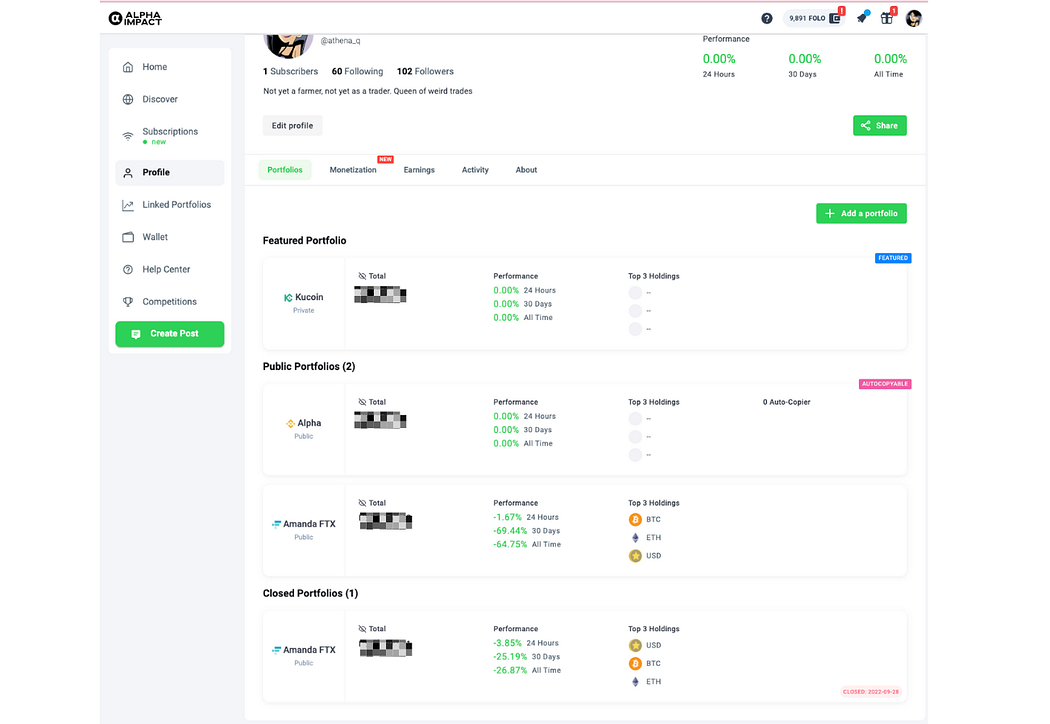Click the BTC coin icon in closed portfolio
Viewport: 1050px width, 724px height.
click(x=635, y=664)
